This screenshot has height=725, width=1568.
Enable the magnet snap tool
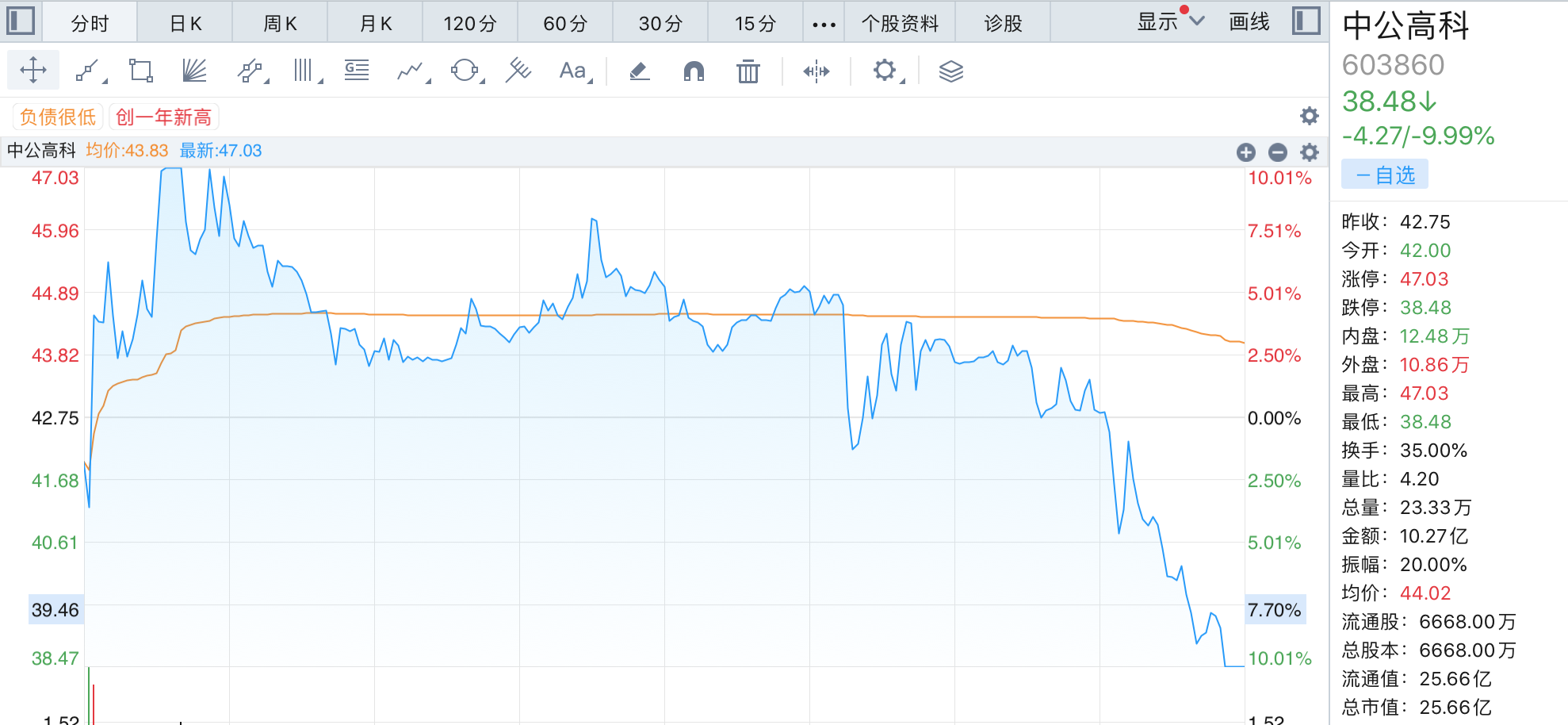pos(694,71)
